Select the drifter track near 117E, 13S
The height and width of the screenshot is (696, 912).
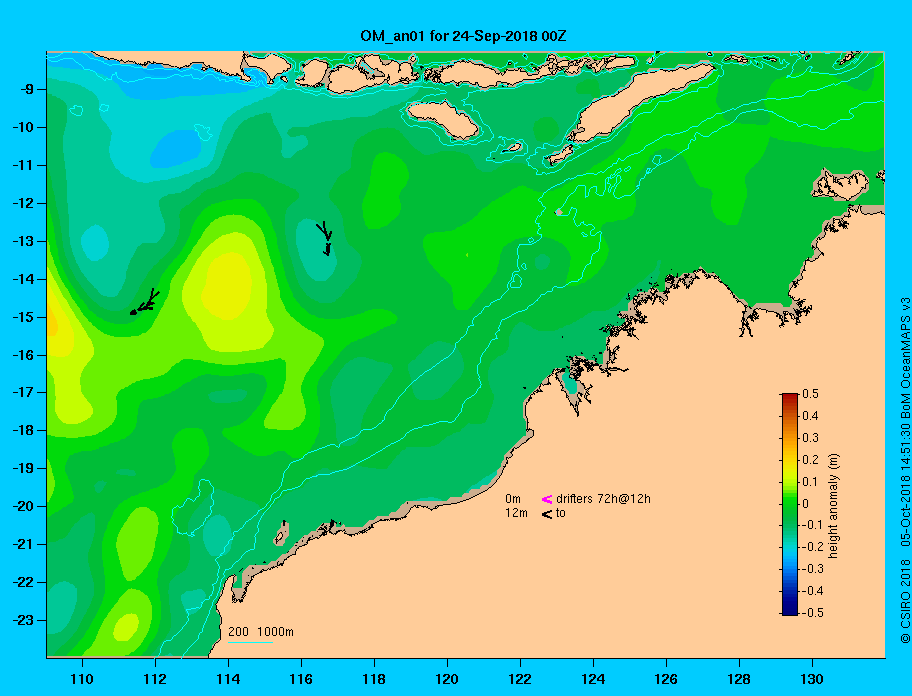point(325,238)
